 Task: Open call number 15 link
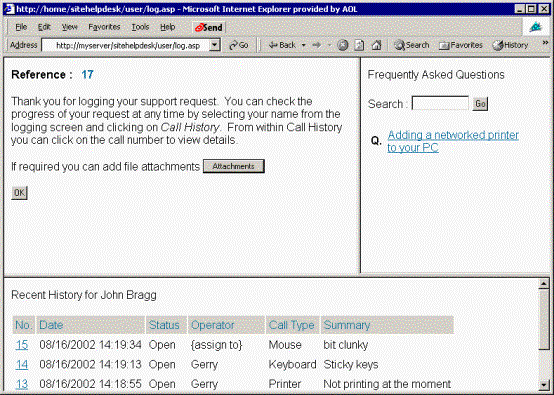(22, 345)
